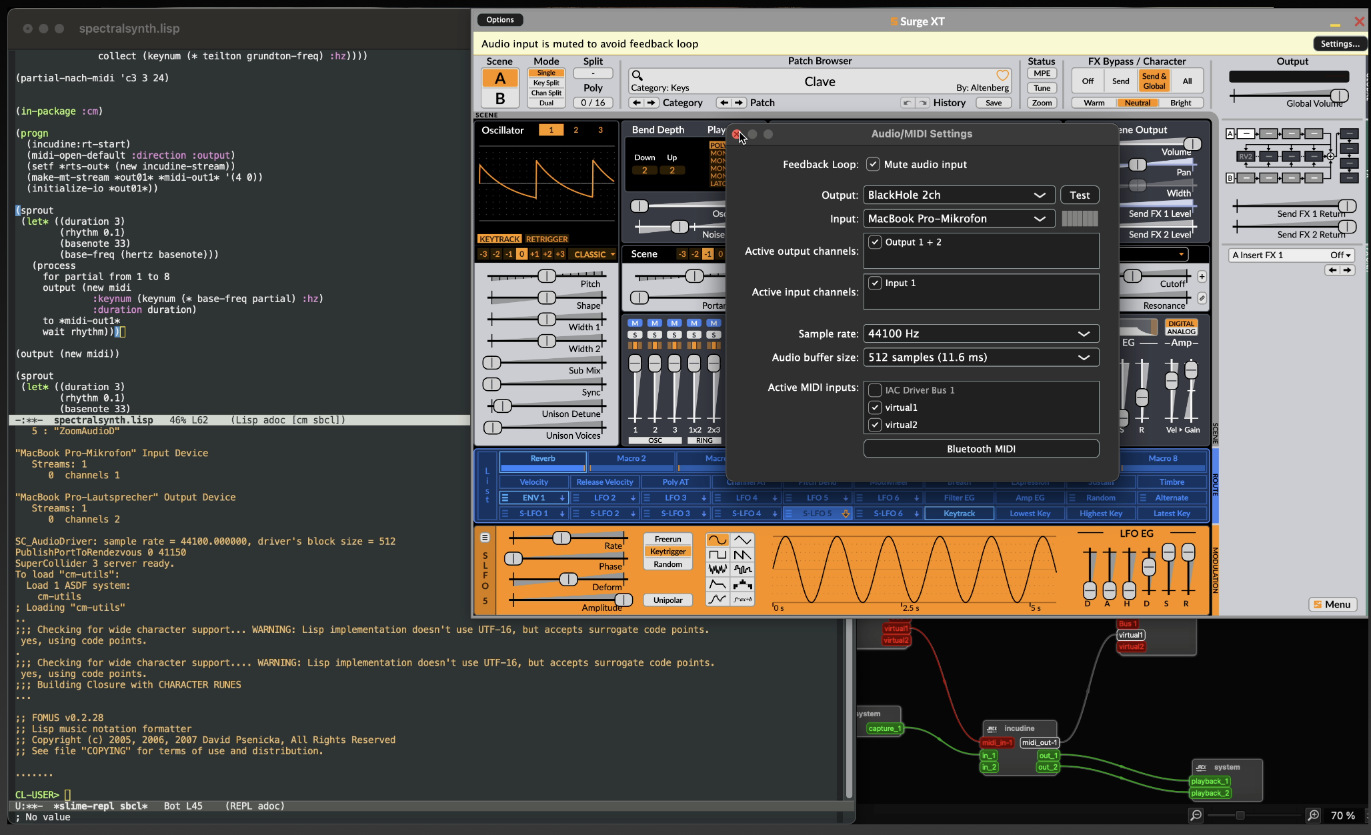
Task: Click the Options button in title bar
Action: (500, 20)
